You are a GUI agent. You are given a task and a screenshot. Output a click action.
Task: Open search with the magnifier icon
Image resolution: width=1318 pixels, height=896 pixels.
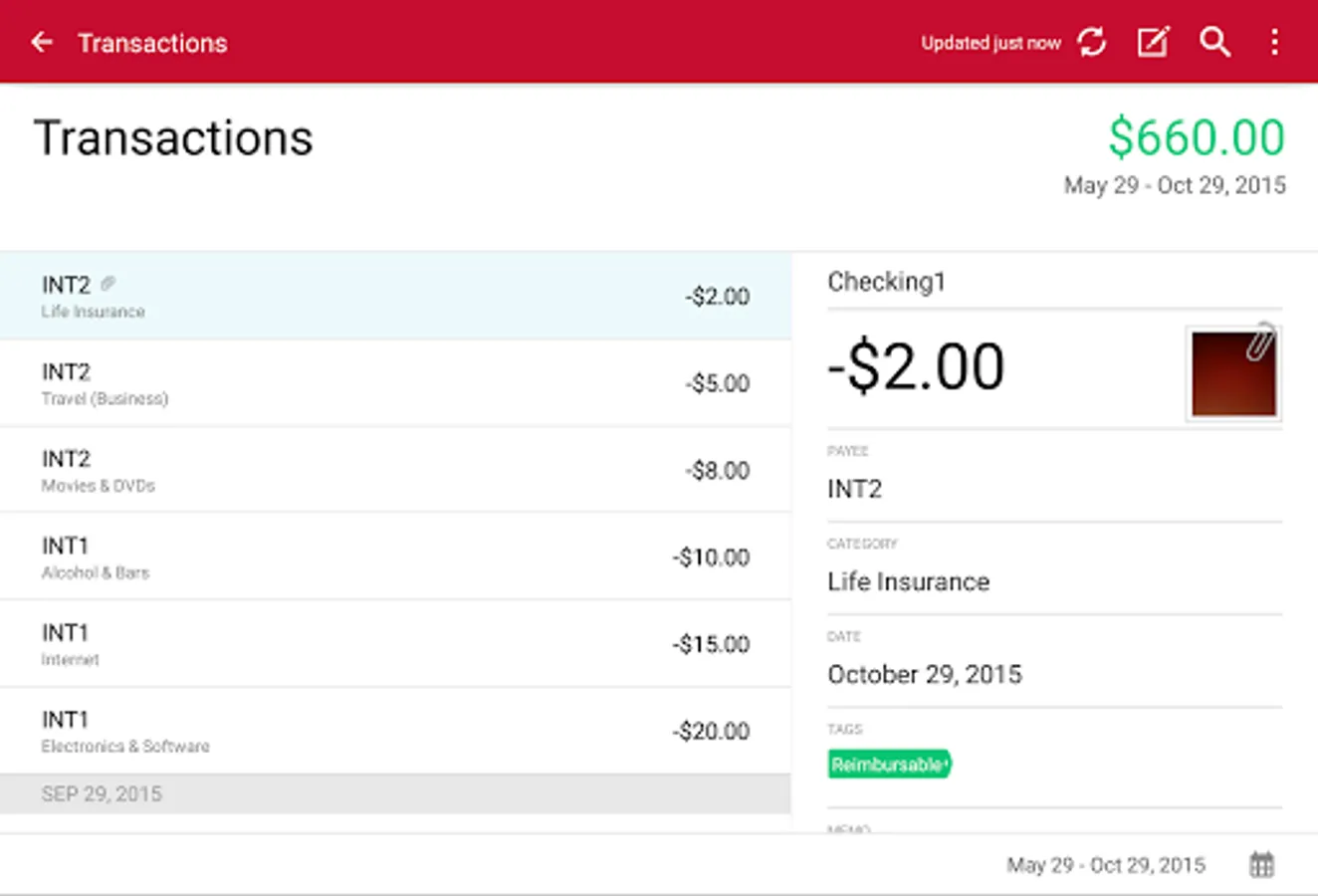(1214, 42)
